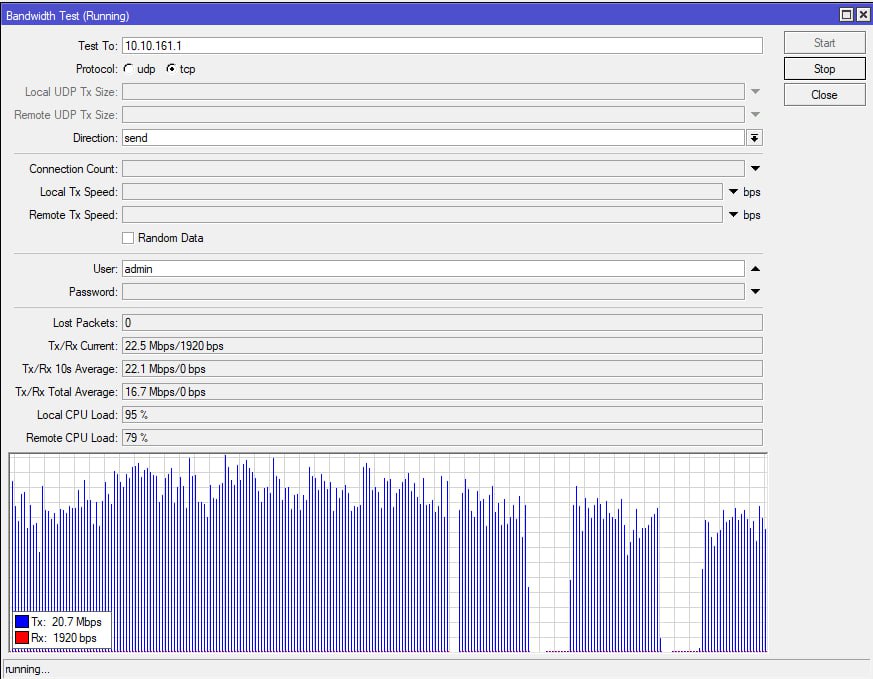Select the tcp protocol radio button

pos(171,69)
